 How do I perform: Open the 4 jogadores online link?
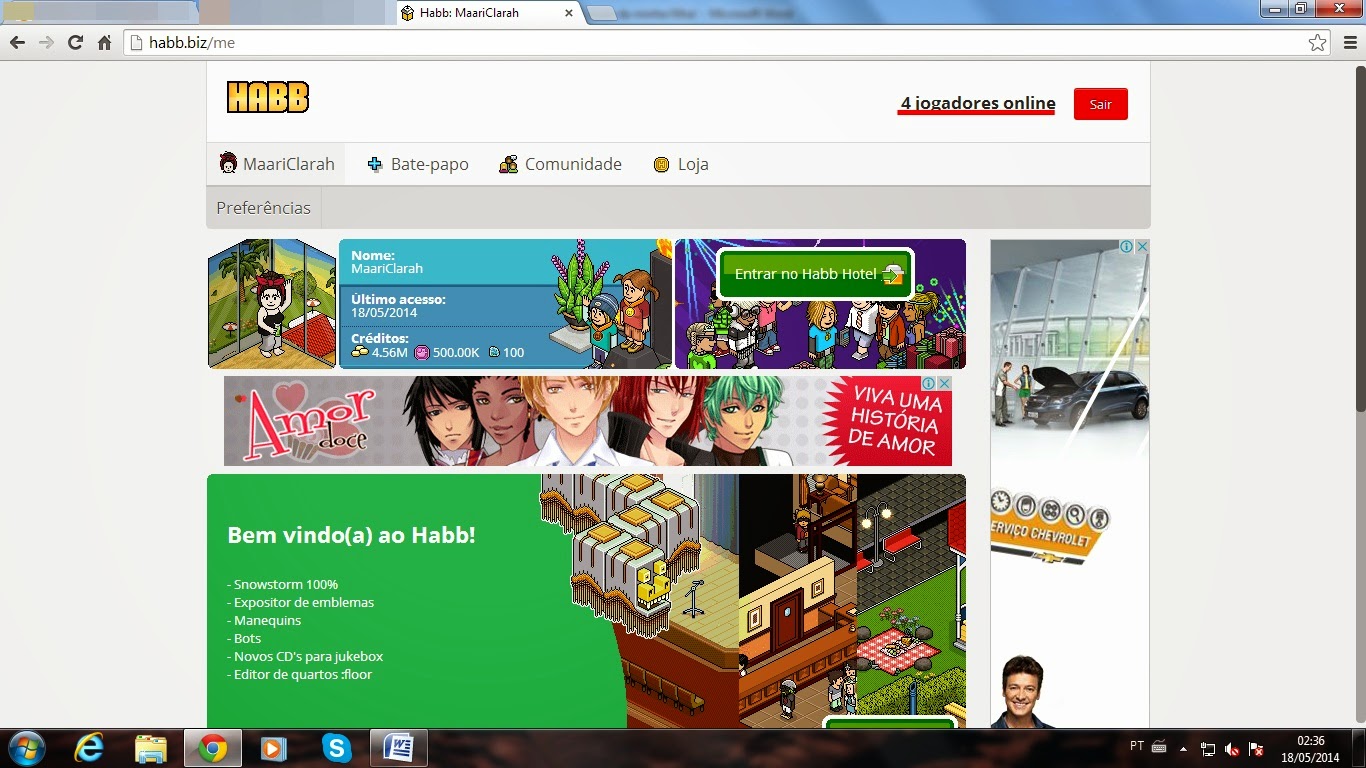coord(976,103)
